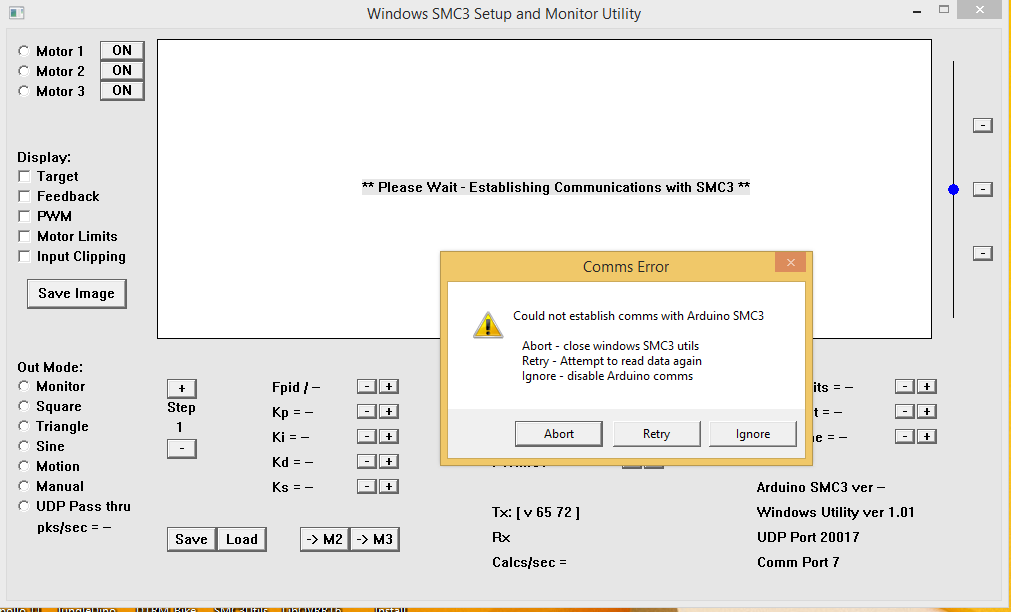Click the yellow warning icon in dialog
The width and height of the screenshot is (1011, 612).
pyautogui.click(x=488, y=325)
